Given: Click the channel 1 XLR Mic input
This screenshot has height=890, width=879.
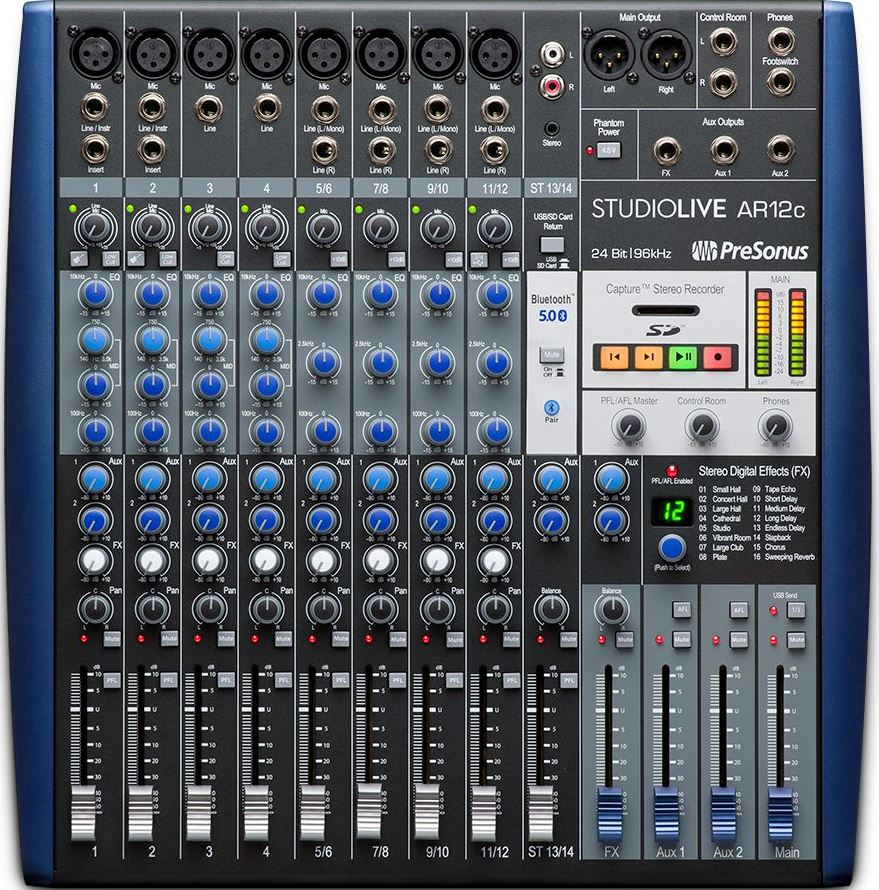Looking at the screenshot, I should (95, 53).
